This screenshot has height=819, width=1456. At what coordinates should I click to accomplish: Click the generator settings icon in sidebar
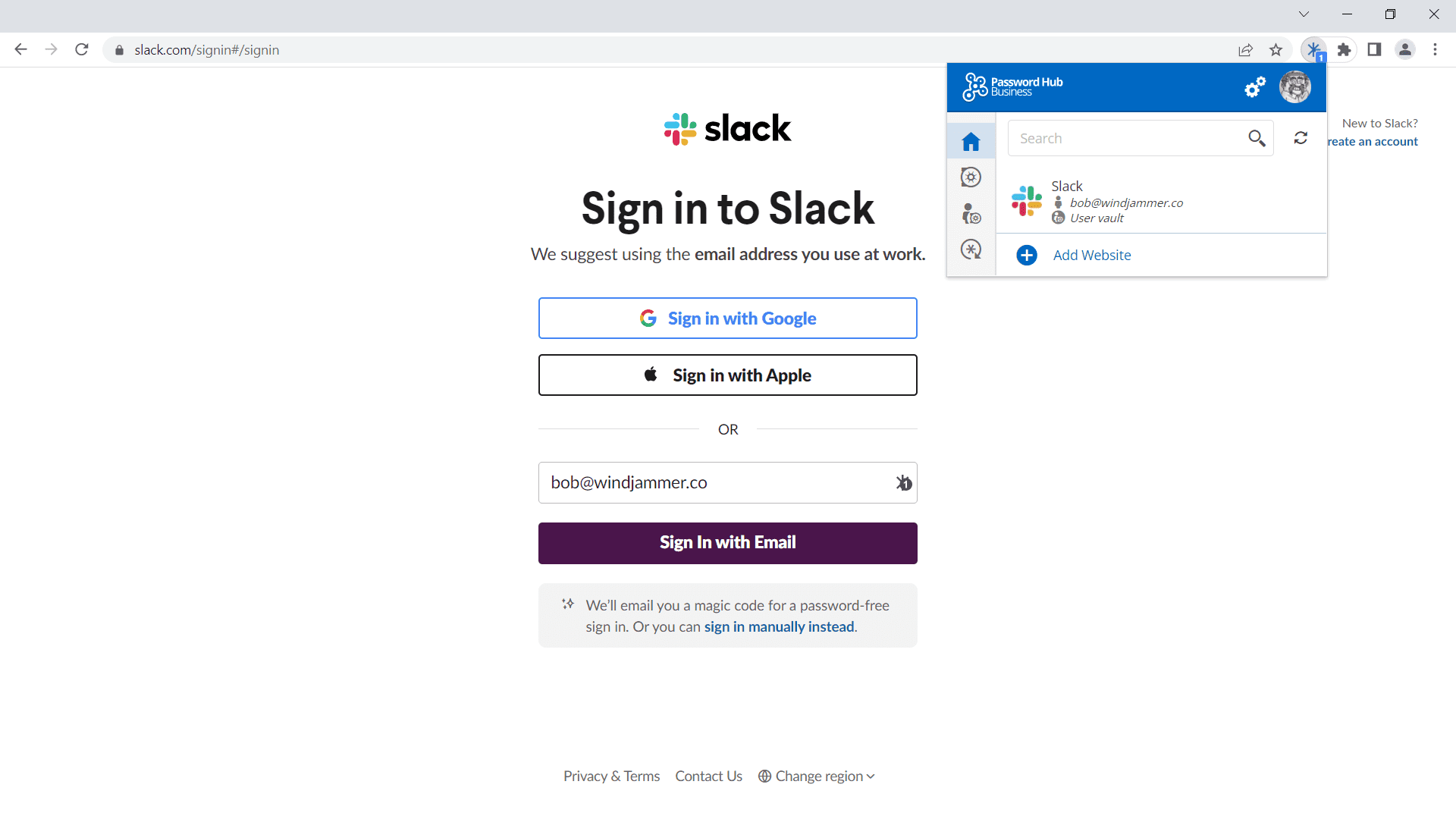(970, 250)
